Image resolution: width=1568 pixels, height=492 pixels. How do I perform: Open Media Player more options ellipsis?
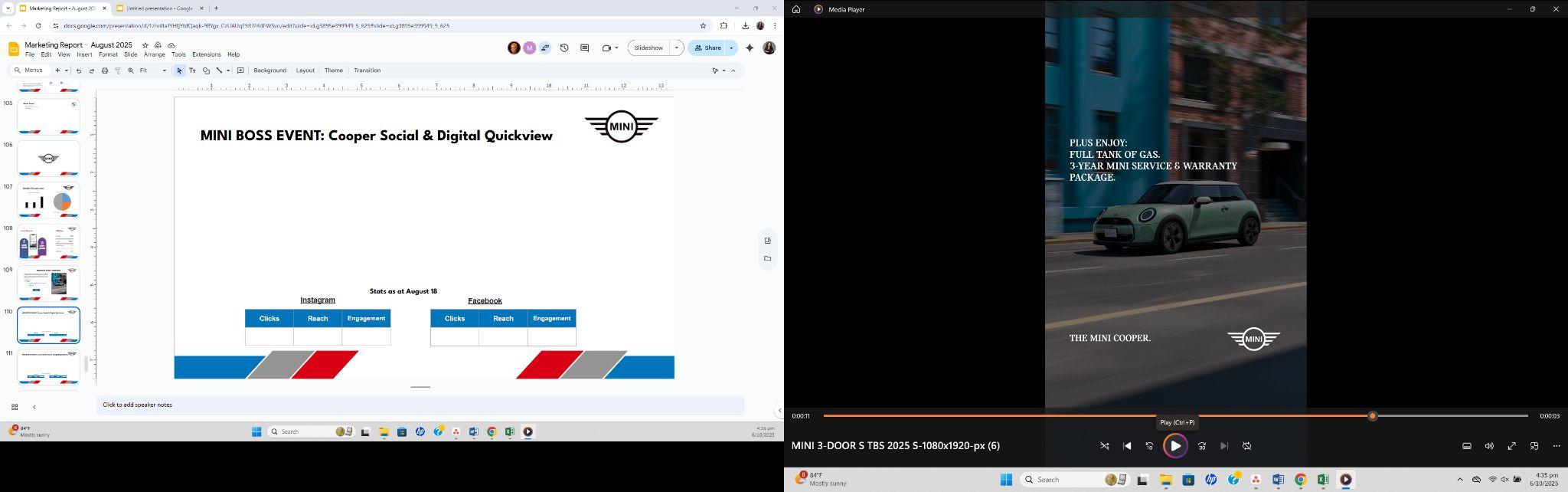pyautogui.click(x=1557, y=446)
